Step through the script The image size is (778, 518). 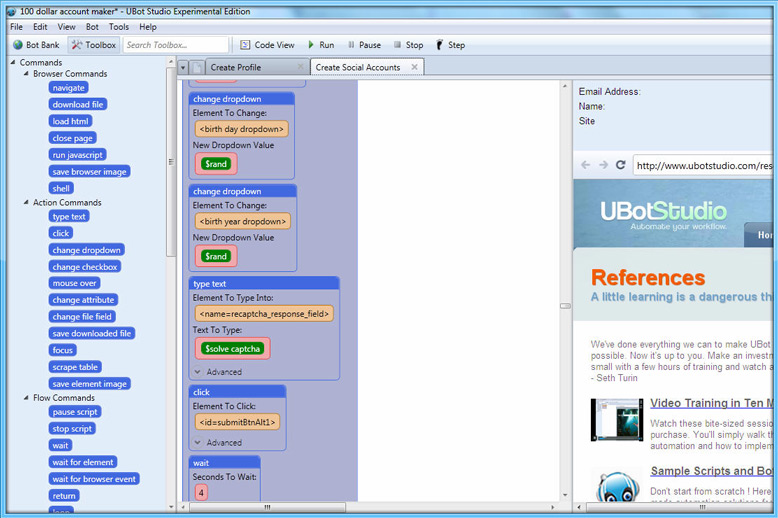451,45
